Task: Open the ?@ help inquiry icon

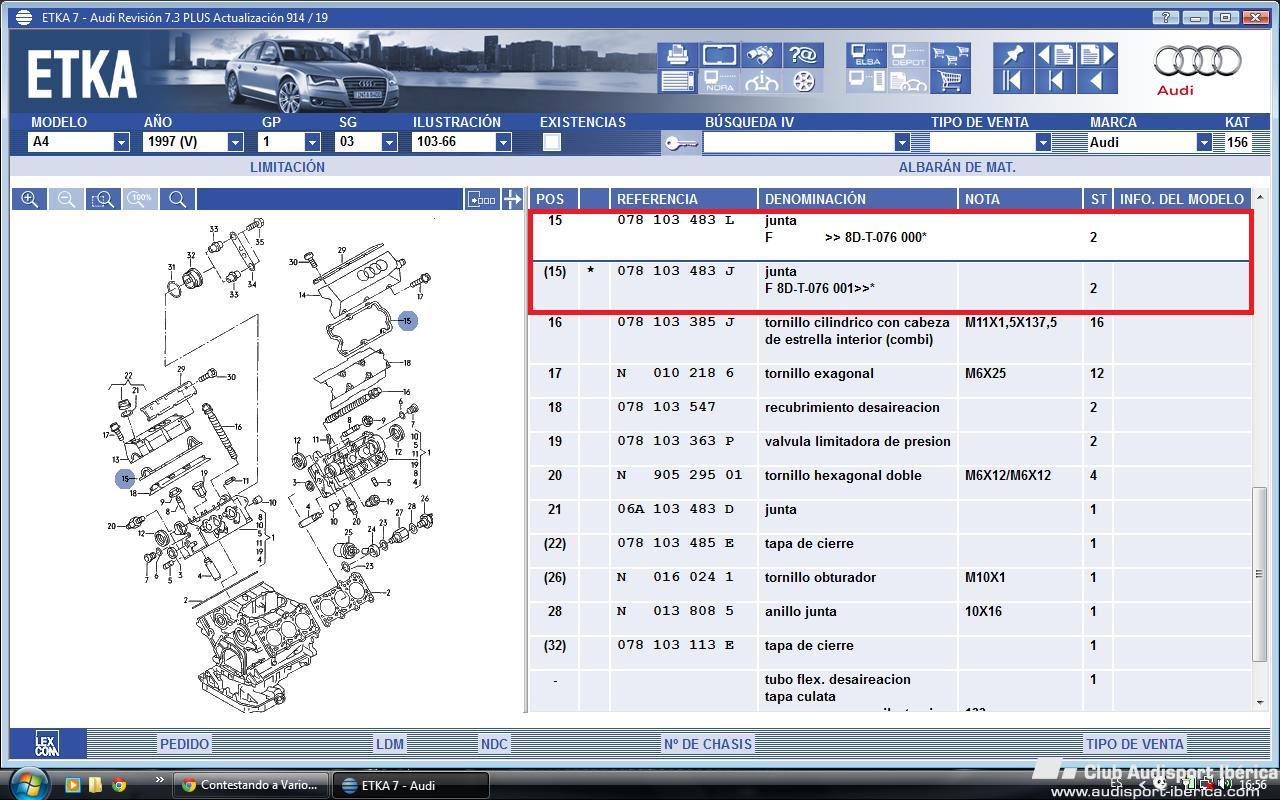Action: point(803,54)
